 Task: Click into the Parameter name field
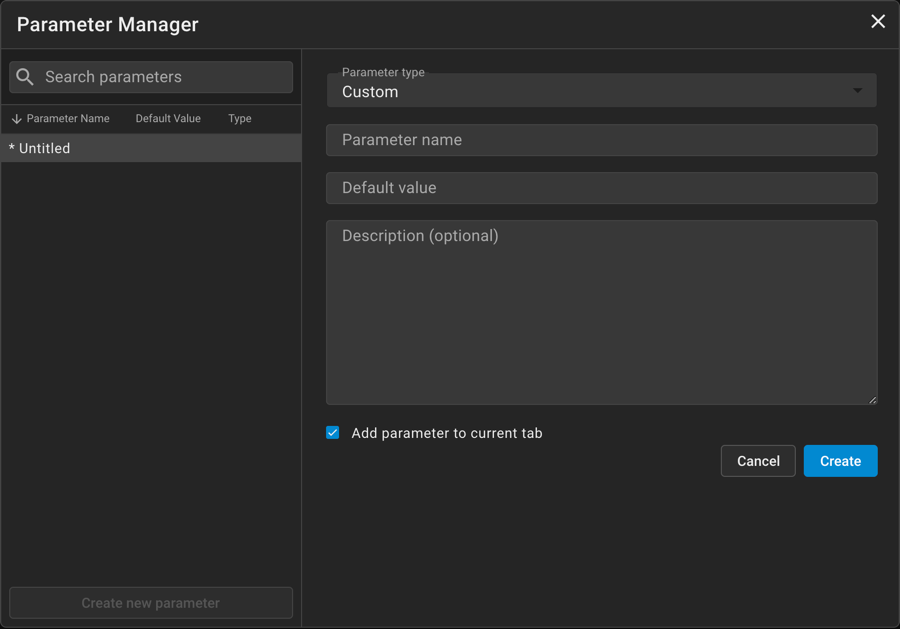pos(601,140)
